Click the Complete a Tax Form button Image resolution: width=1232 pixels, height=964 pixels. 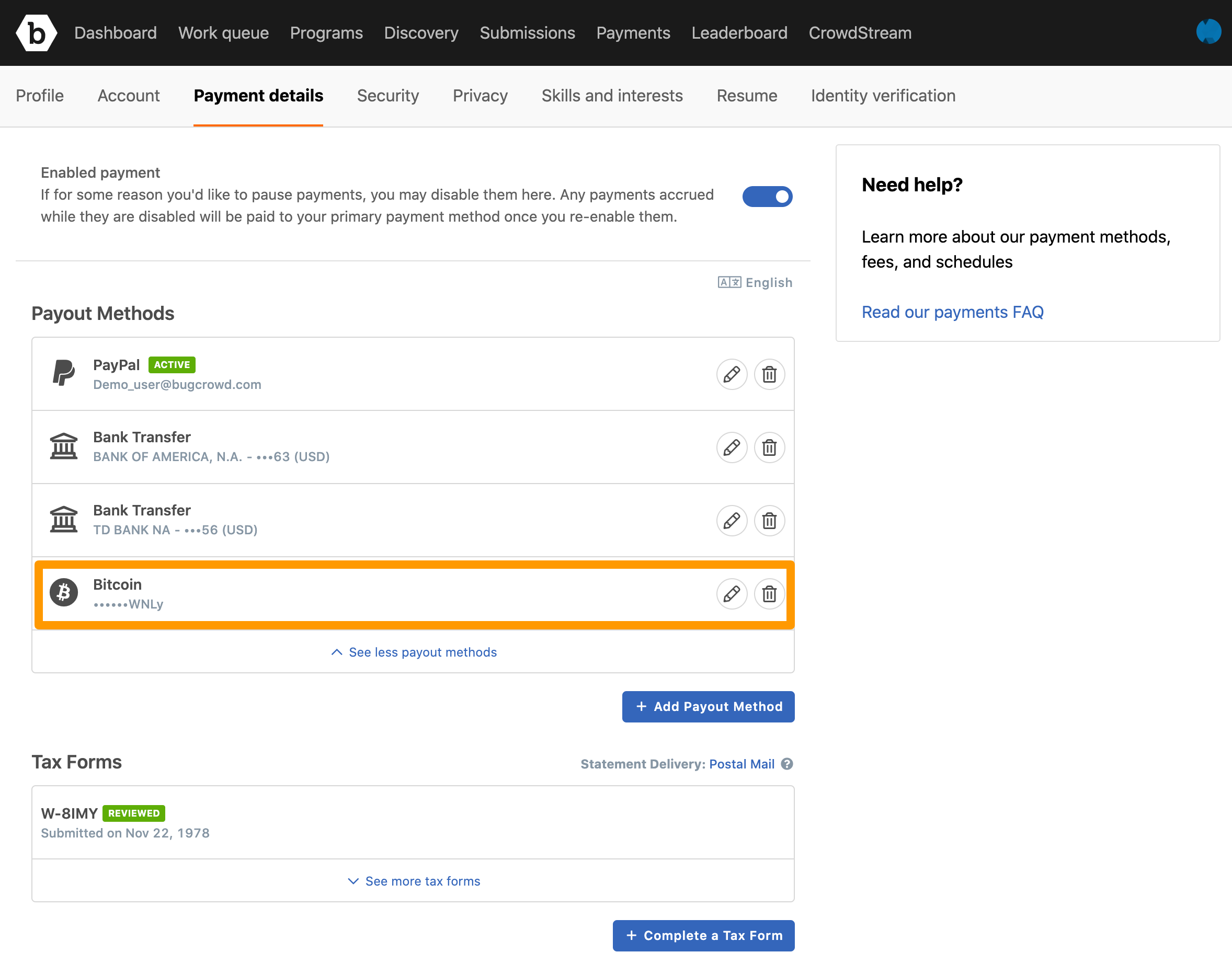click(703, 935)
